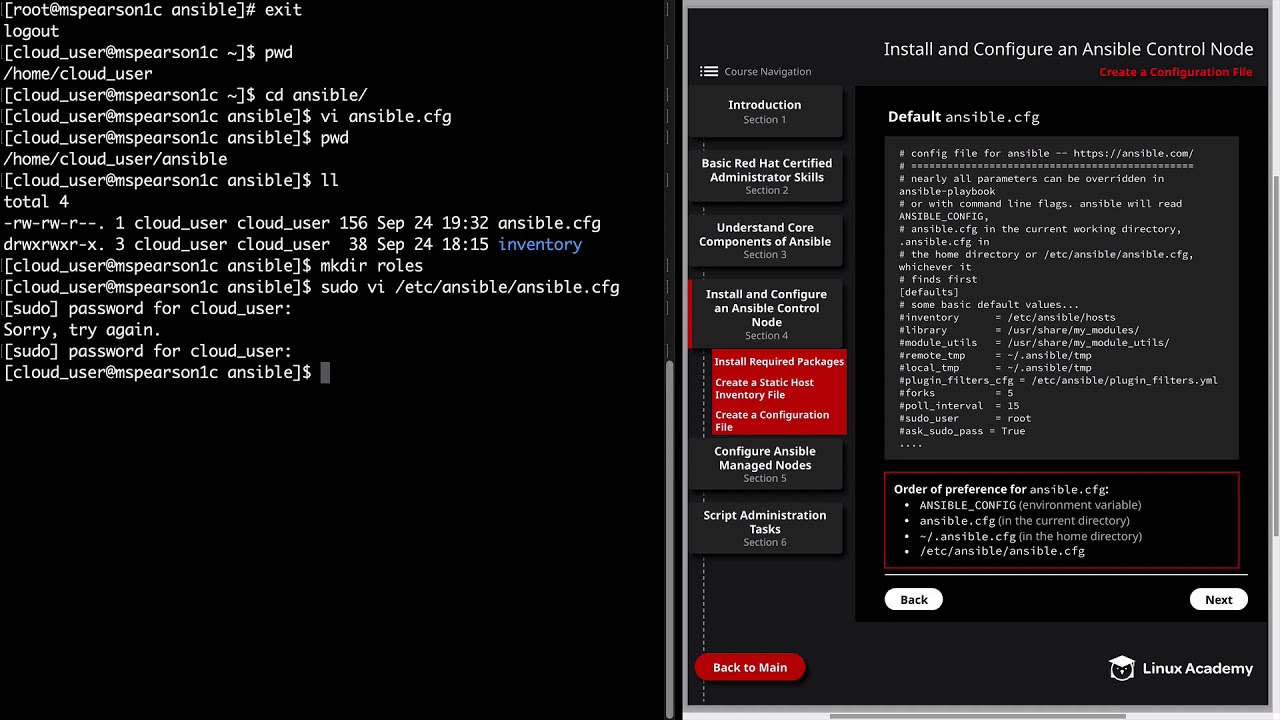
Task: Click 'ANSIBLE_CONFIG (environment variable)' bullet
Action: (1030, 505)
